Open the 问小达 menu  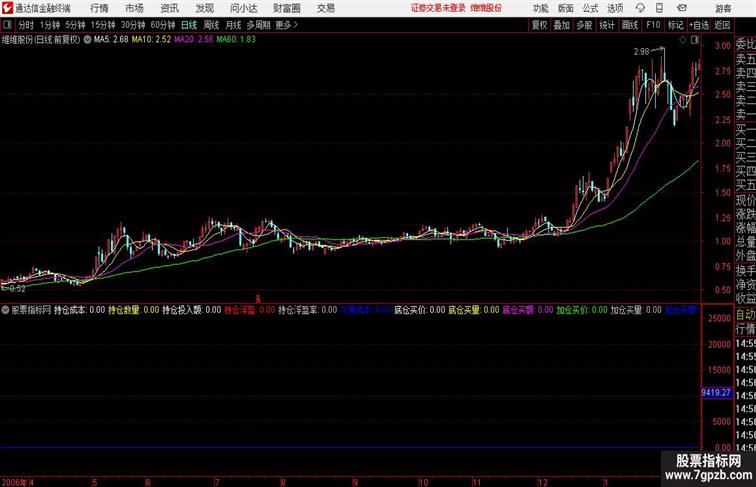coord(244,8)
